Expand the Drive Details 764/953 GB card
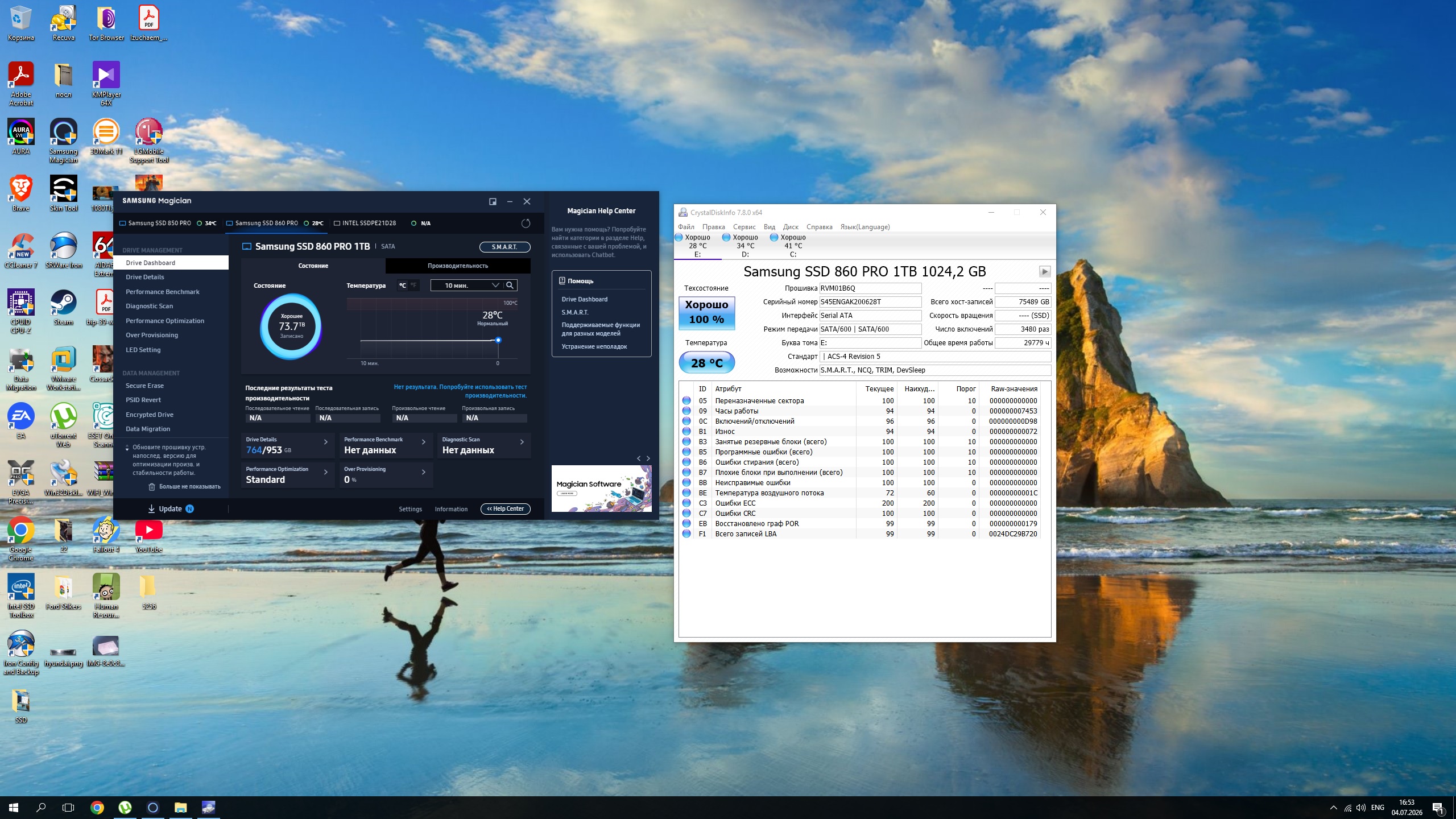The height and width of the screenshot is (819, 1456). tap(288, 445)
